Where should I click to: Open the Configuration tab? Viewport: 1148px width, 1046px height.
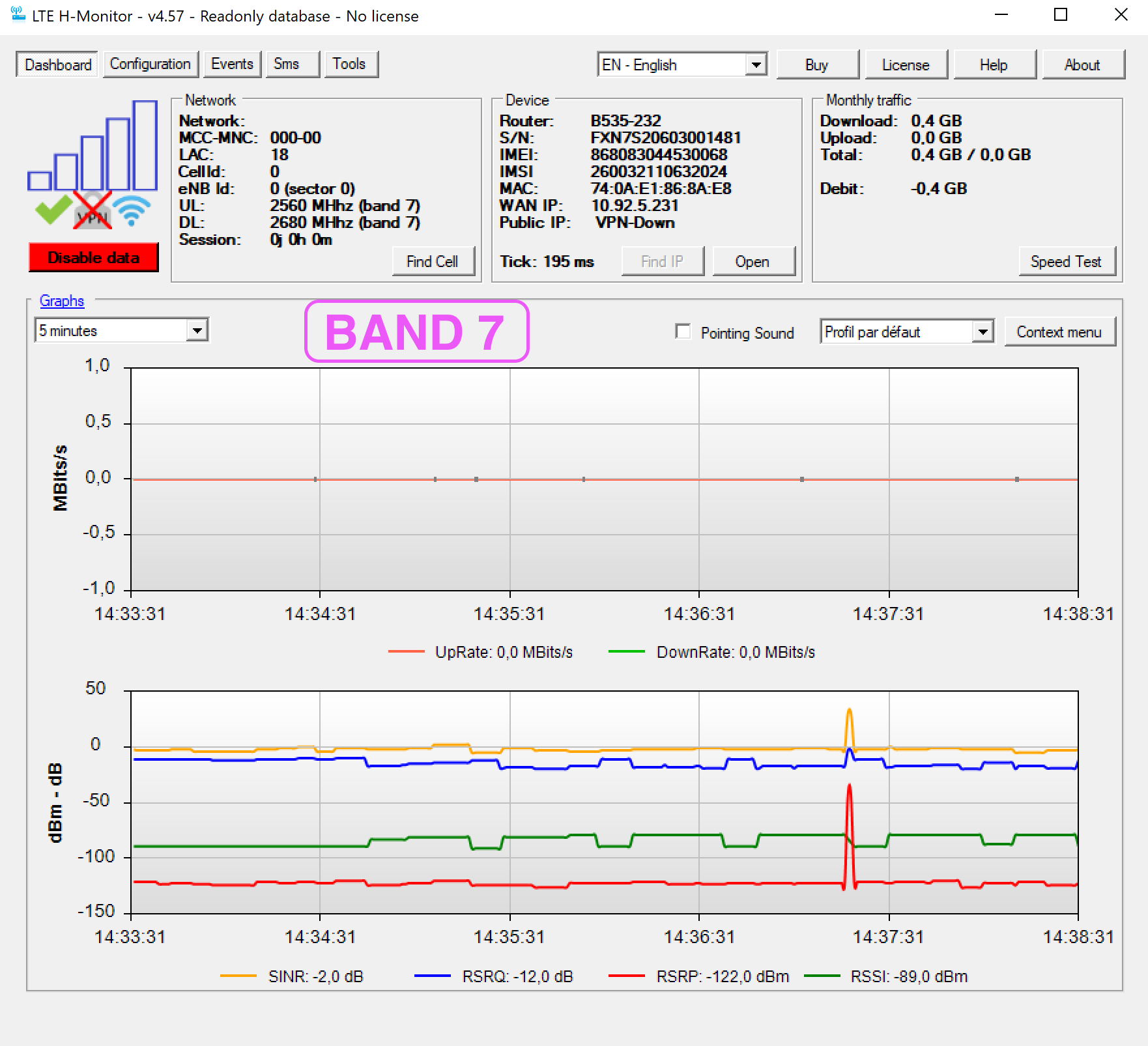[x=151, y=64]
